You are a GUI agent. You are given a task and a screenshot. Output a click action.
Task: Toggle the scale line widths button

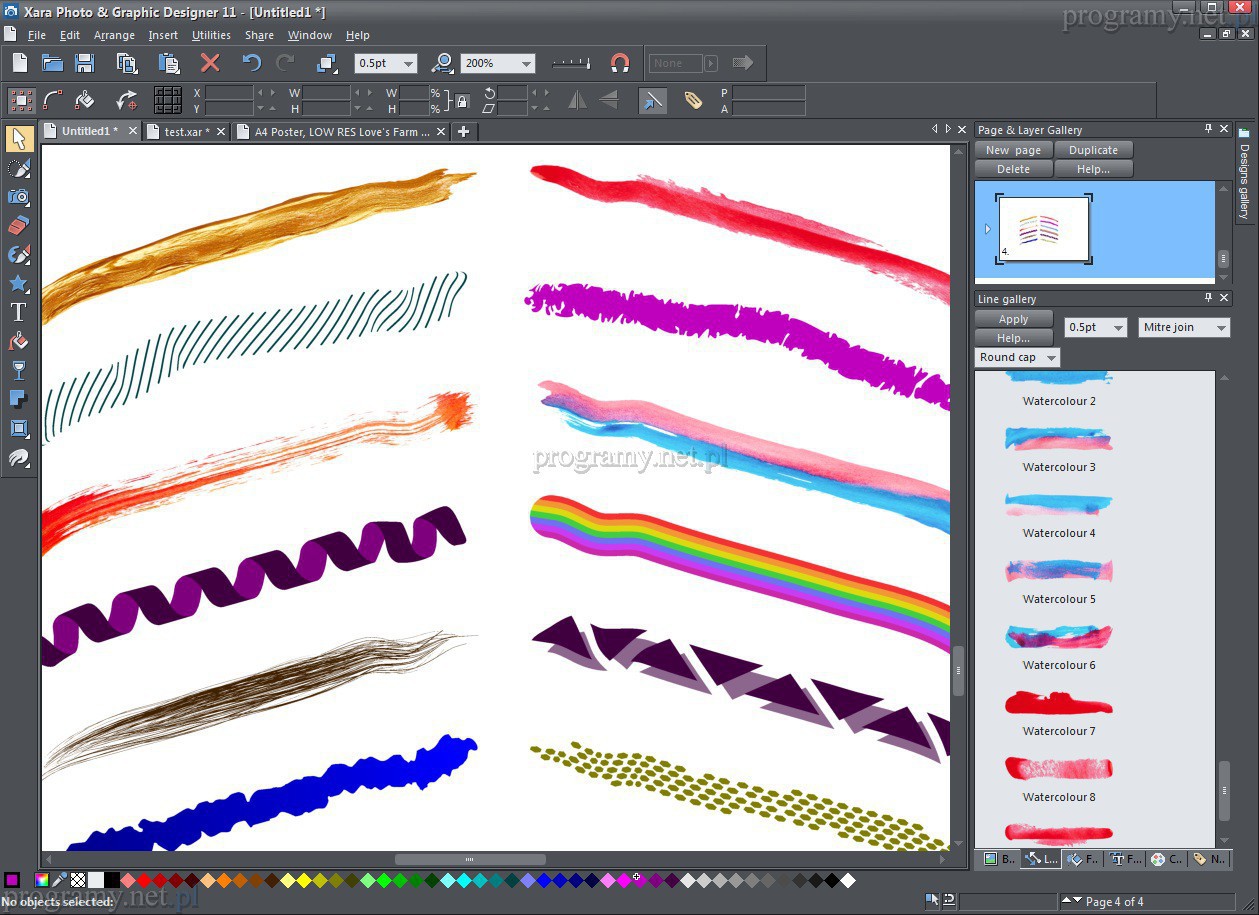click(652, 100)
